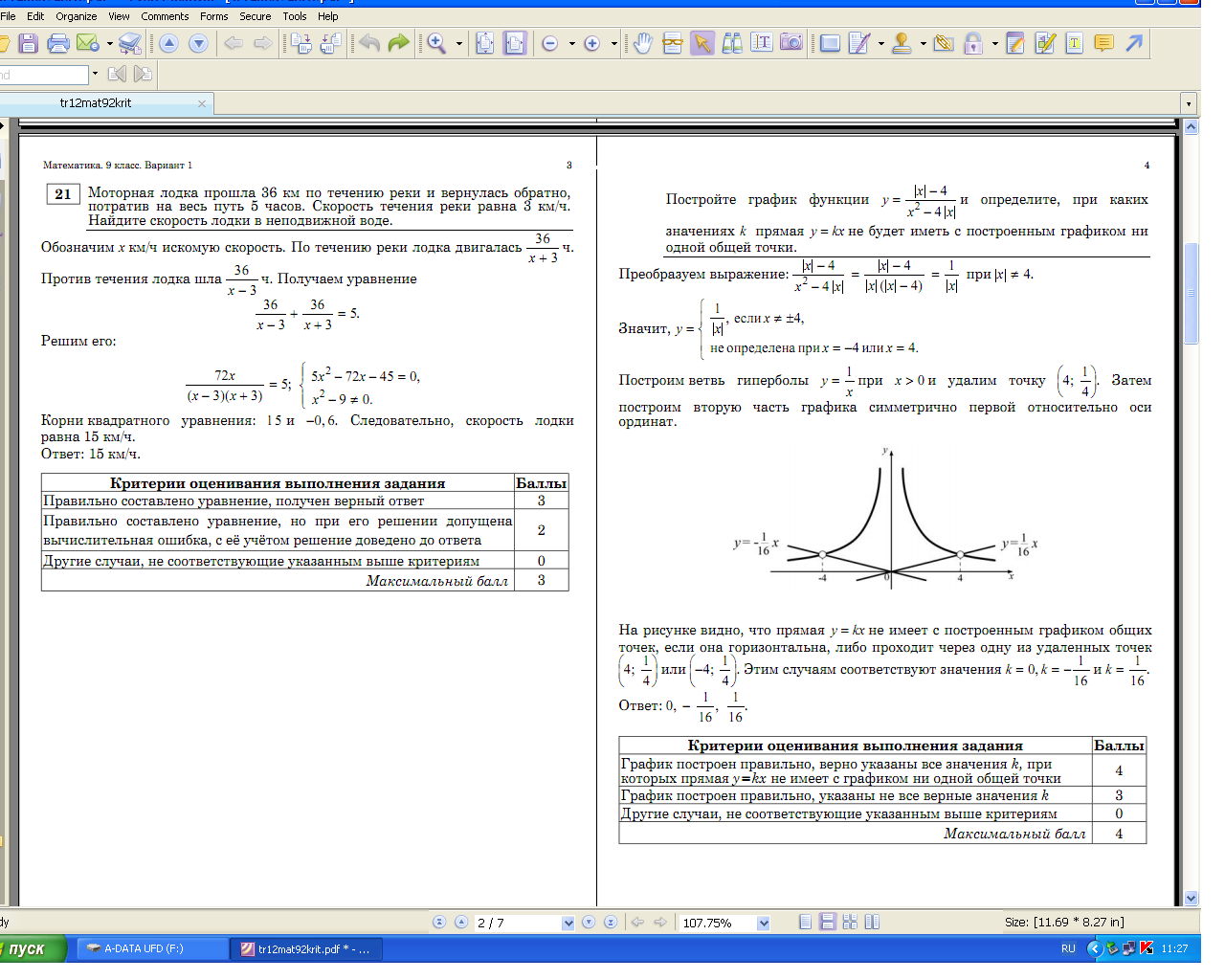Open the Tools menu

(295, 16)
